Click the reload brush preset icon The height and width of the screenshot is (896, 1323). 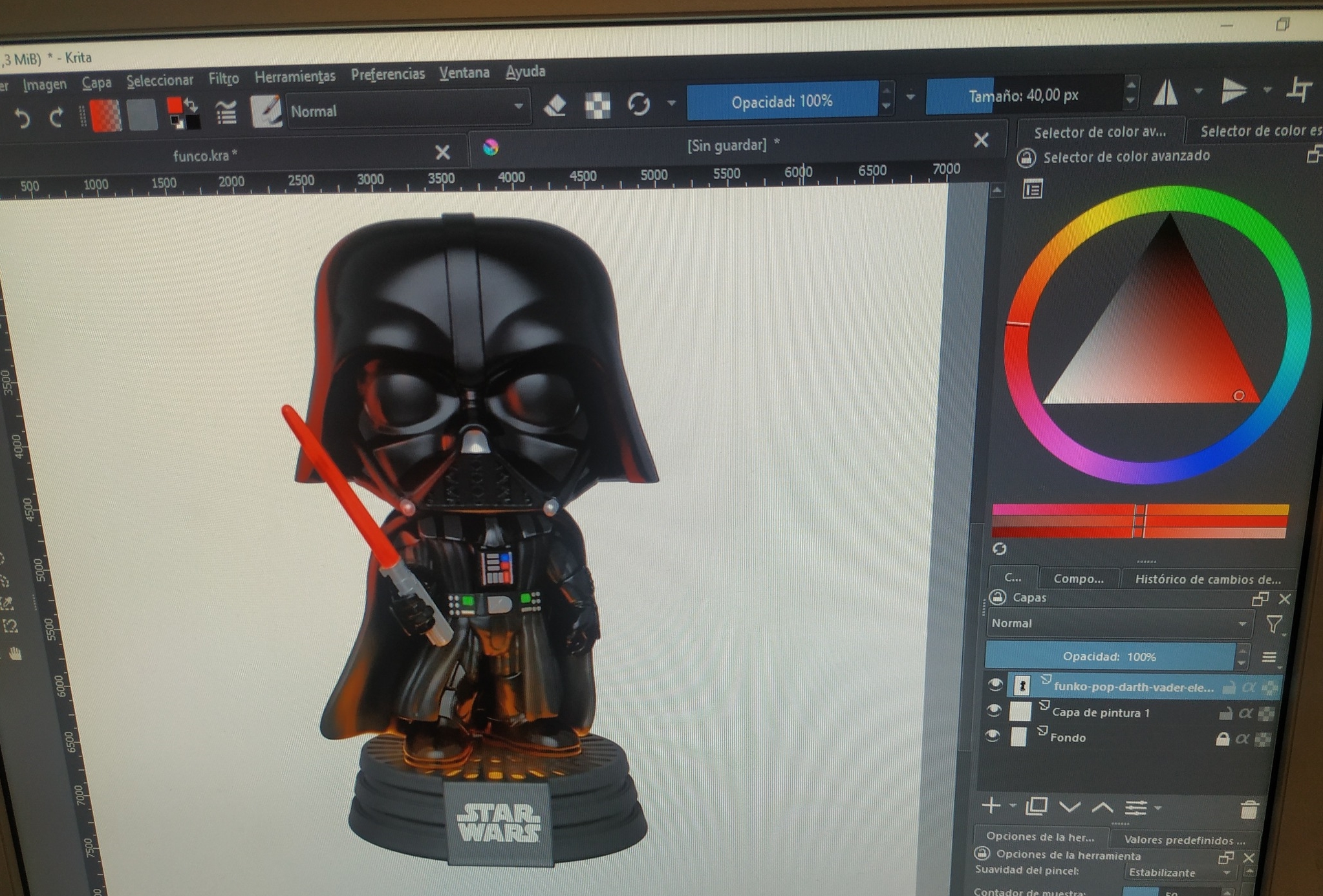click(x=638, y=104)
